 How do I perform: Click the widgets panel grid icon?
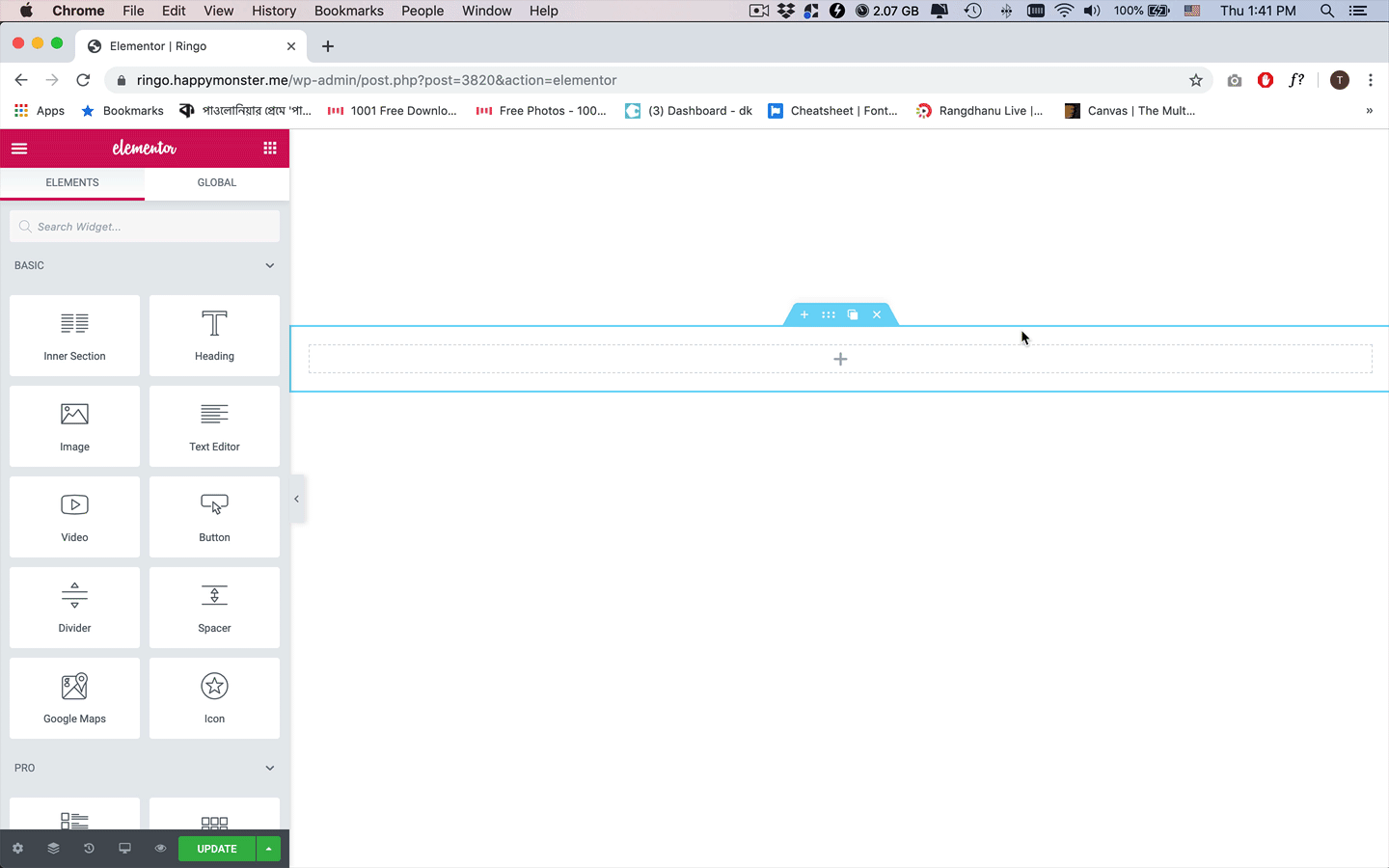click(269, 148)
